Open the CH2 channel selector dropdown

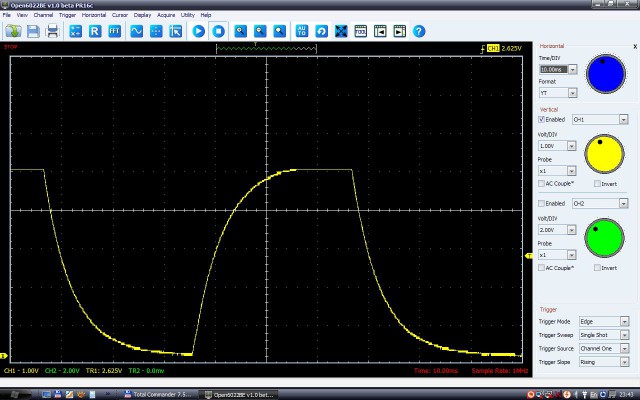(x=624, y=203)
